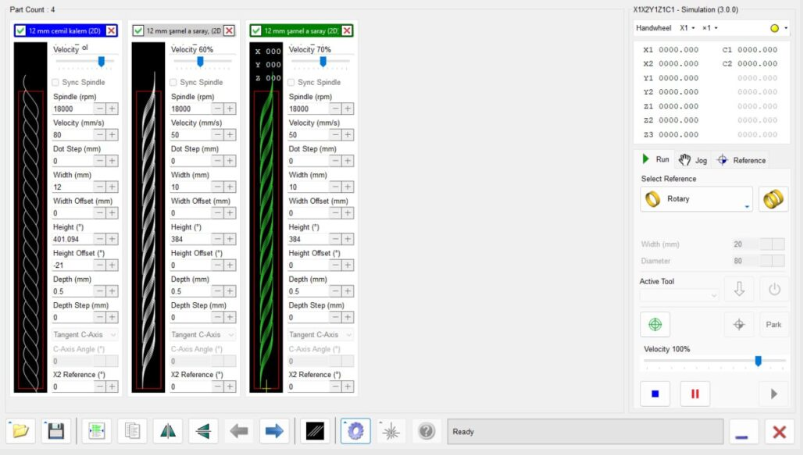
Task: Click the vertical mirror triangle icon
Action: 168,431
